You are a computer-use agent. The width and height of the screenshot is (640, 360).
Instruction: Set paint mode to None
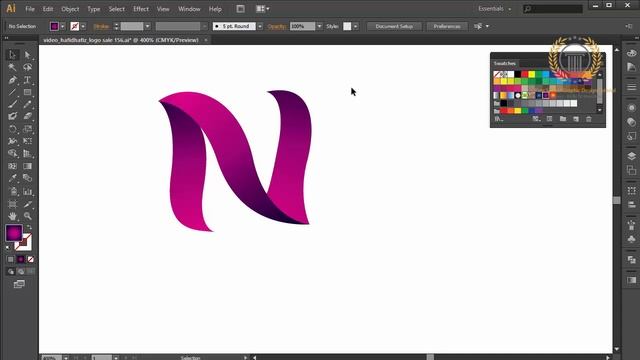pyautogui.click(x=31, y=259)
